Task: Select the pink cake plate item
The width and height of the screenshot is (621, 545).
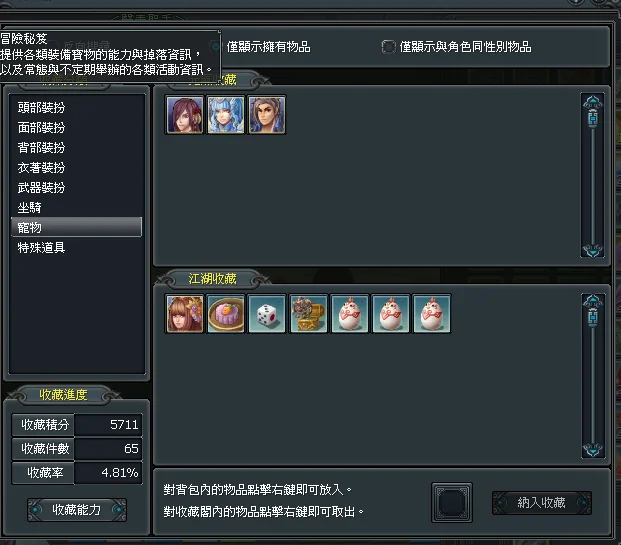Action: (x=226, y=314)
